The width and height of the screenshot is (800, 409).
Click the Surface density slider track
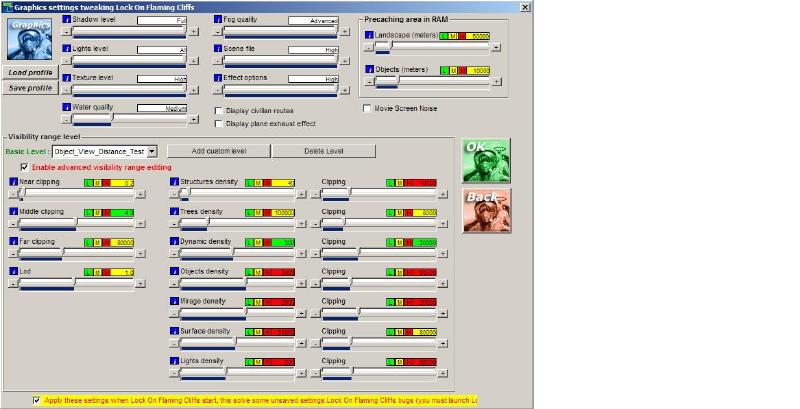(x=238, y=343)
